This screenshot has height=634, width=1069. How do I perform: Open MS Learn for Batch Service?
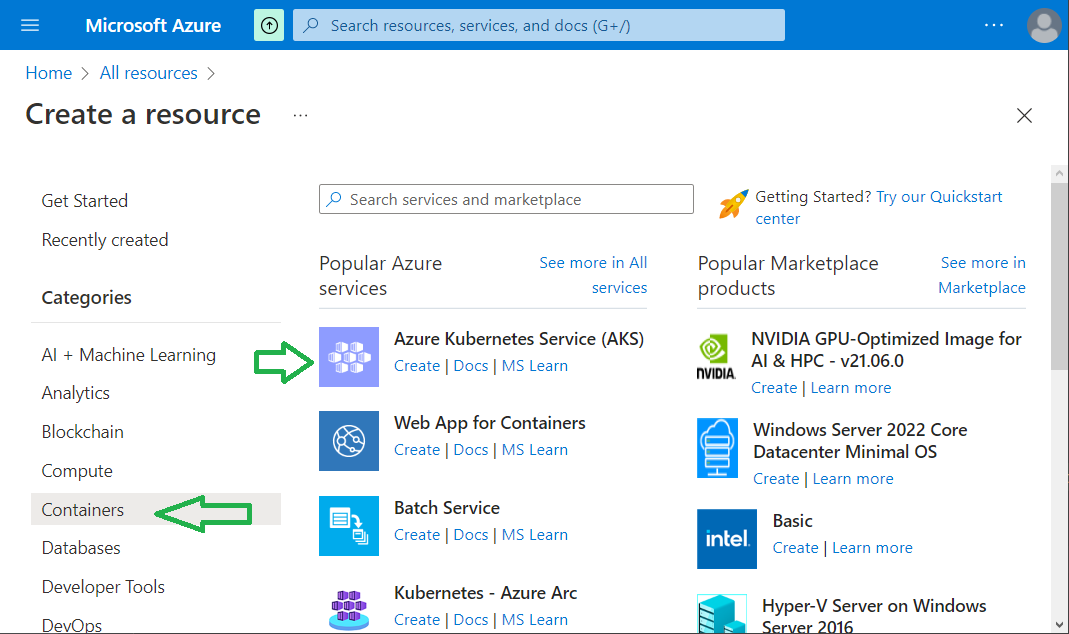(x=534, y=535)
